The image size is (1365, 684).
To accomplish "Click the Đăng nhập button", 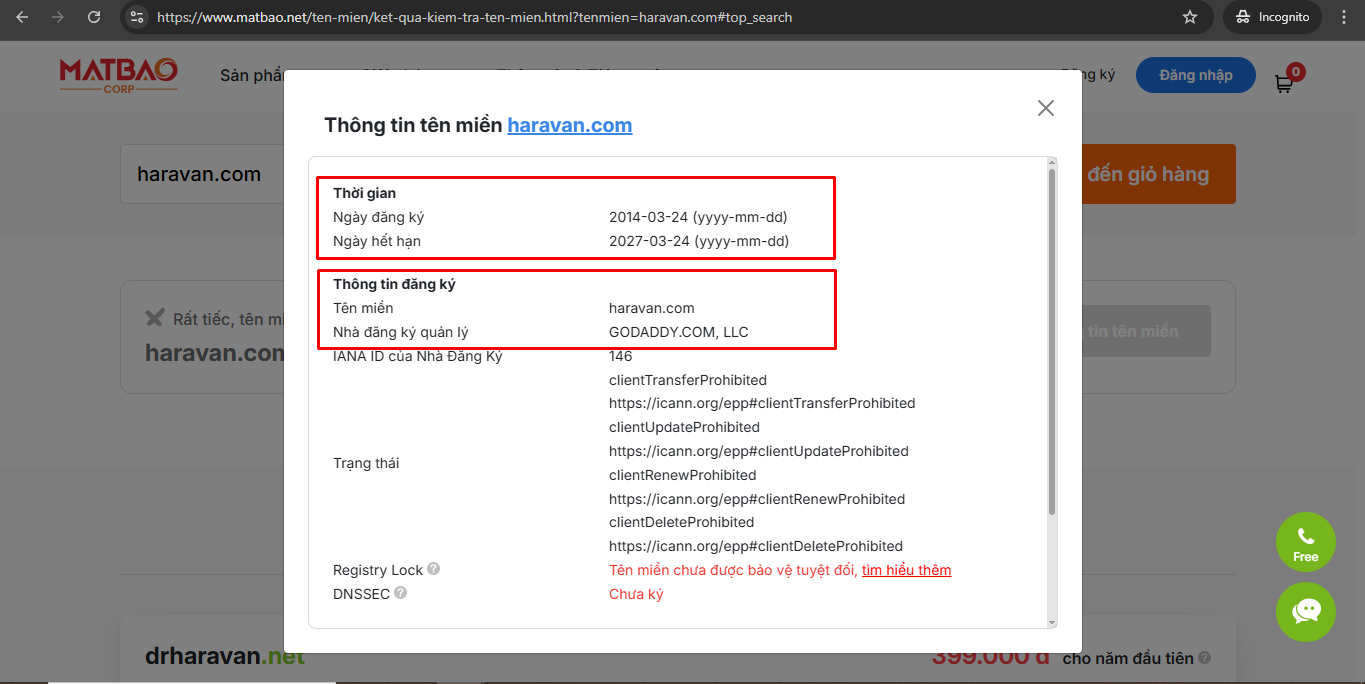I will (x=1196, y=75).
